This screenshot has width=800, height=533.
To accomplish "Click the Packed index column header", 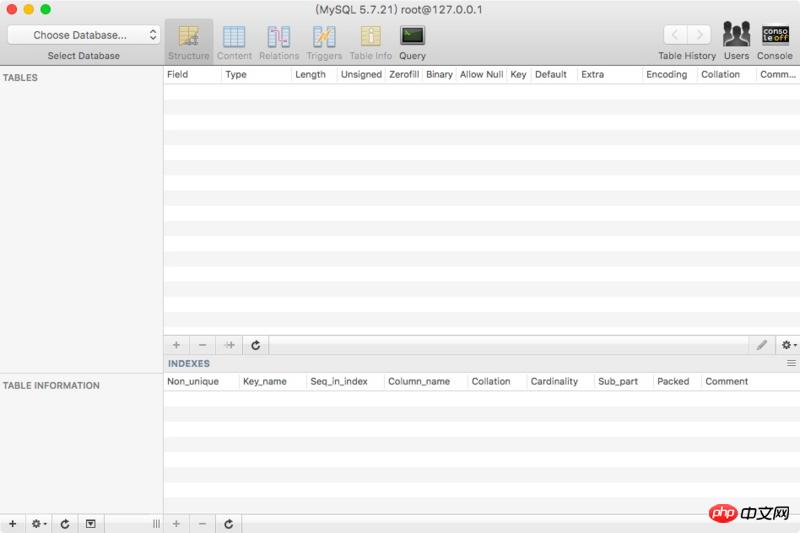I will pos(677,382).
